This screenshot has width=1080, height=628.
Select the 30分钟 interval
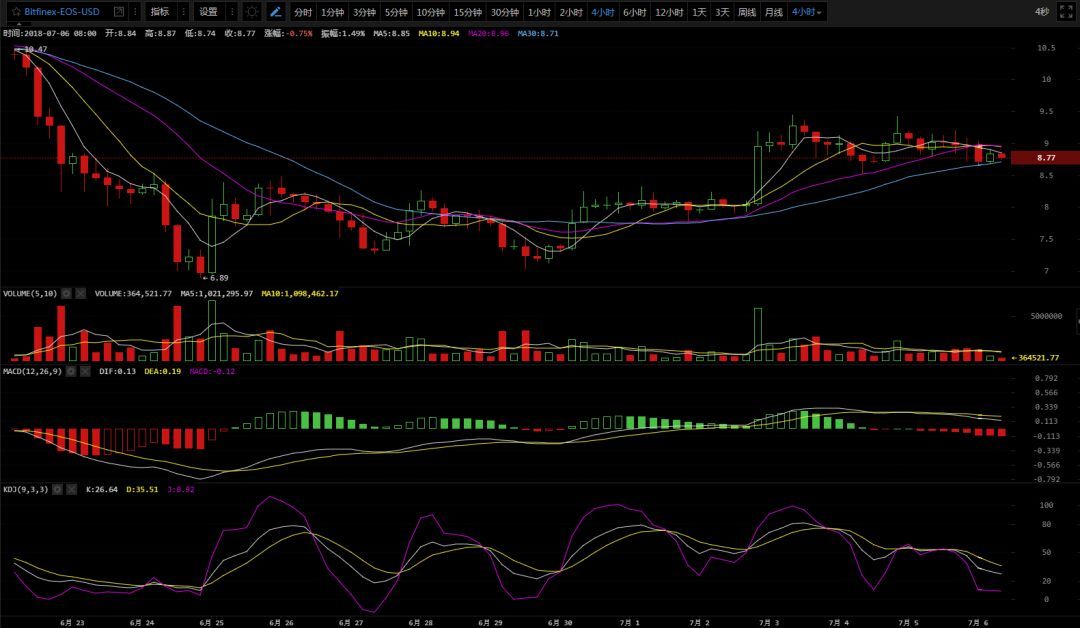click(x=505, y=12)
